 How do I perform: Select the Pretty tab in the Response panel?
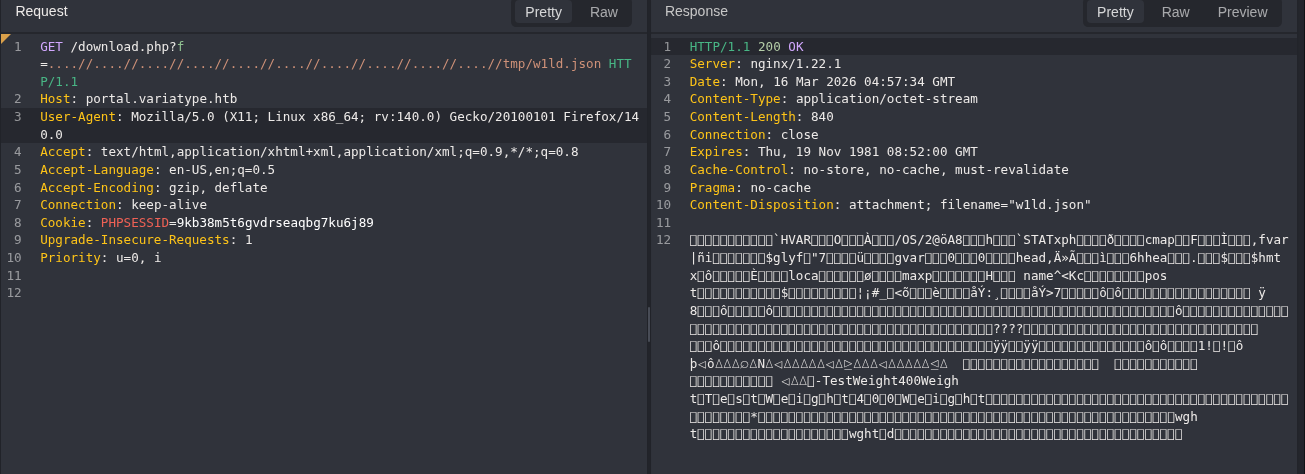tap(1115, 12)
